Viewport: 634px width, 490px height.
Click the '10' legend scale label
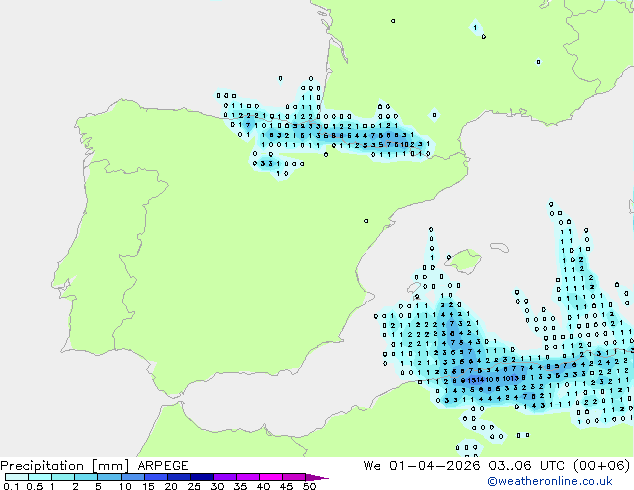click(x=125, y=486)
